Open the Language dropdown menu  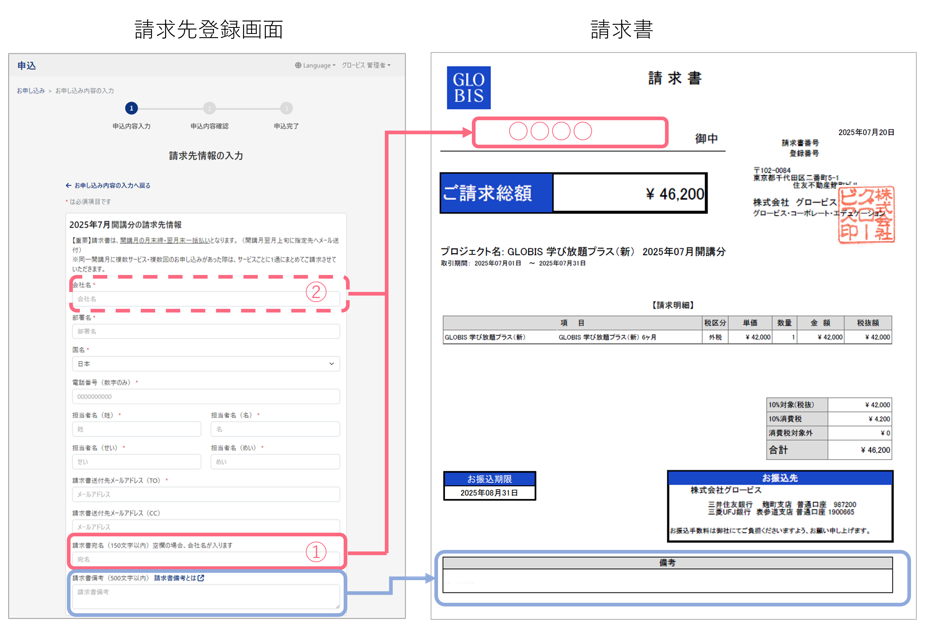point(316,65)
